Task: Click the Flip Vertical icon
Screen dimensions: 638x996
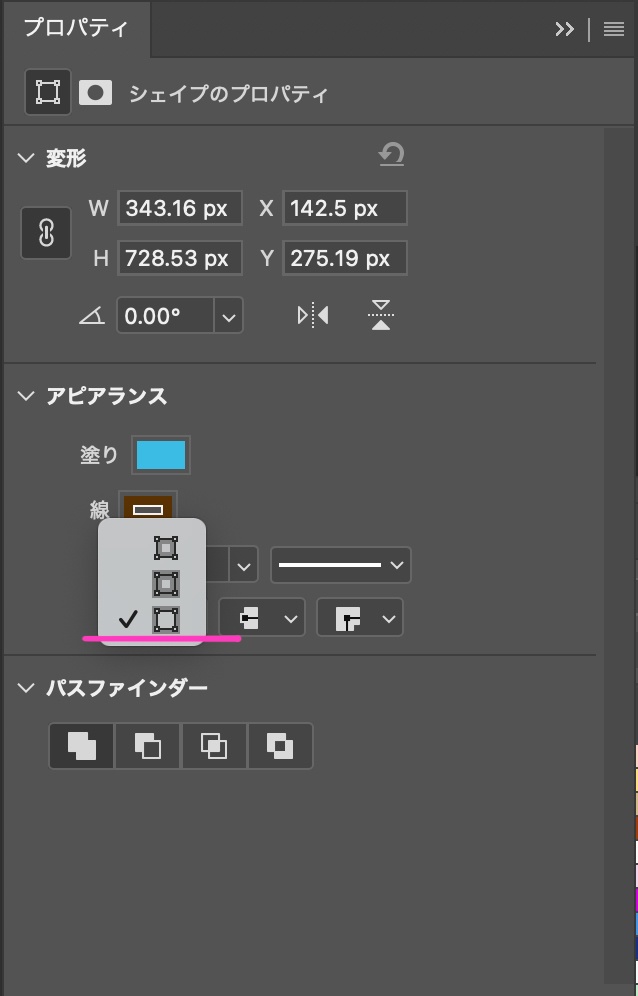Action: click(380, 314)
